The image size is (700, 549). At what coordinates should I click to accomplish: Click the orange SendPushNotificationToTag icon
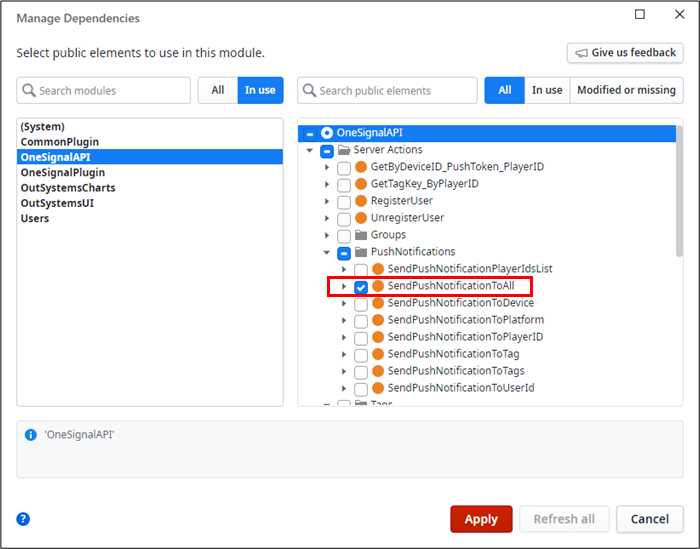[x=378, y=354]
